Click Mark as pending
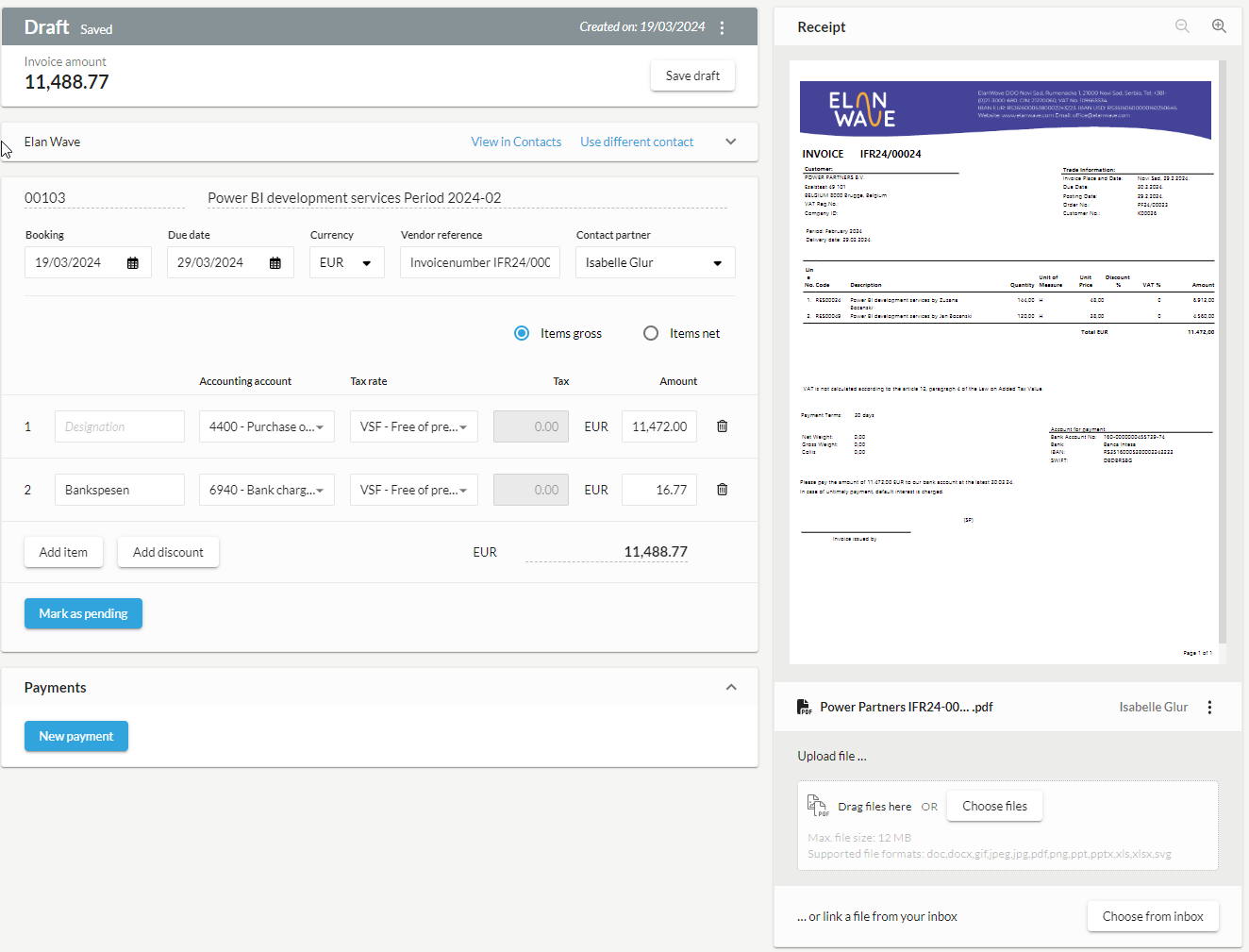The width and height of the screenshot is (1249, 952). click(83, 613)
